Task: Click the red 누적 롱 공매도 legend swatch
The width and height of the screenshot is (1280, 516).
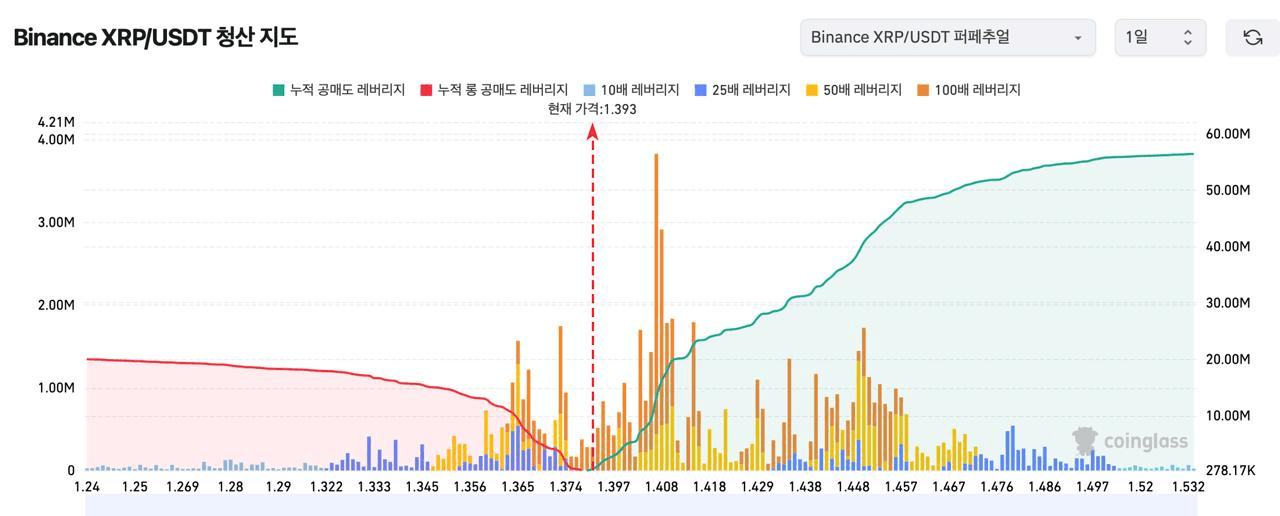Action: tap(426, 90)
